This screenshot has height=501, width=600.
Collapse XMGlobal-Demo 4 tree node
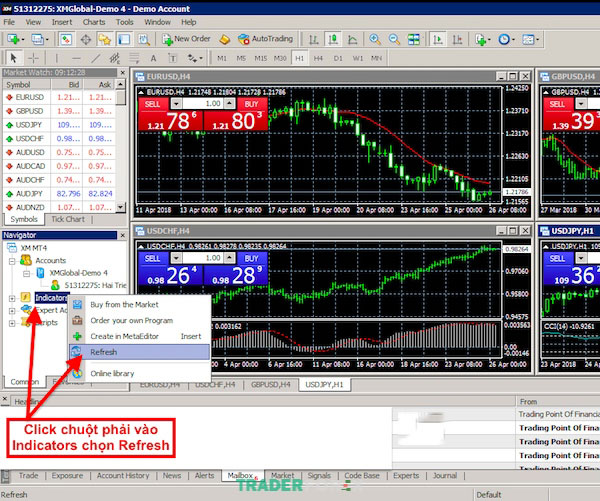click(26, 273)
